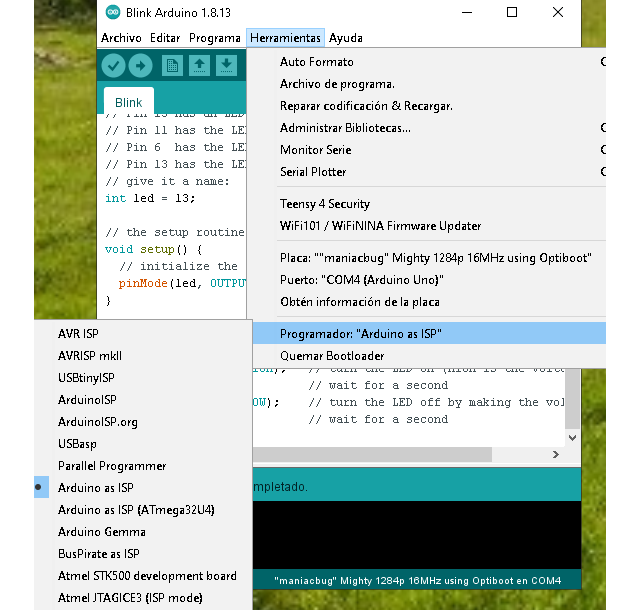Viewport: 640px width, 610px height.
Task: Select the Arduino as ISP radio option
Action: [x=95, y=488]
